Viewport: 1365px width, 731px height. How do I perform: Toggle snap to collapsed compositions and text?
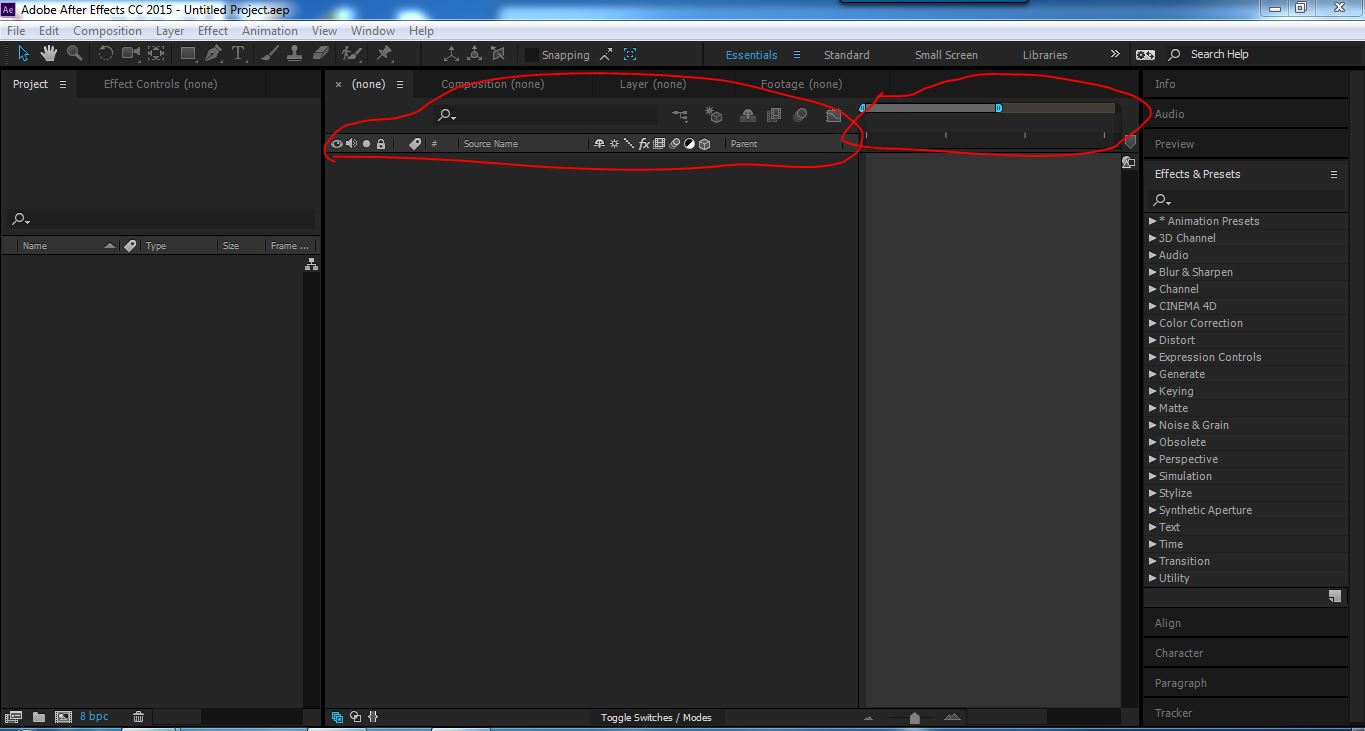click(630, 55)
